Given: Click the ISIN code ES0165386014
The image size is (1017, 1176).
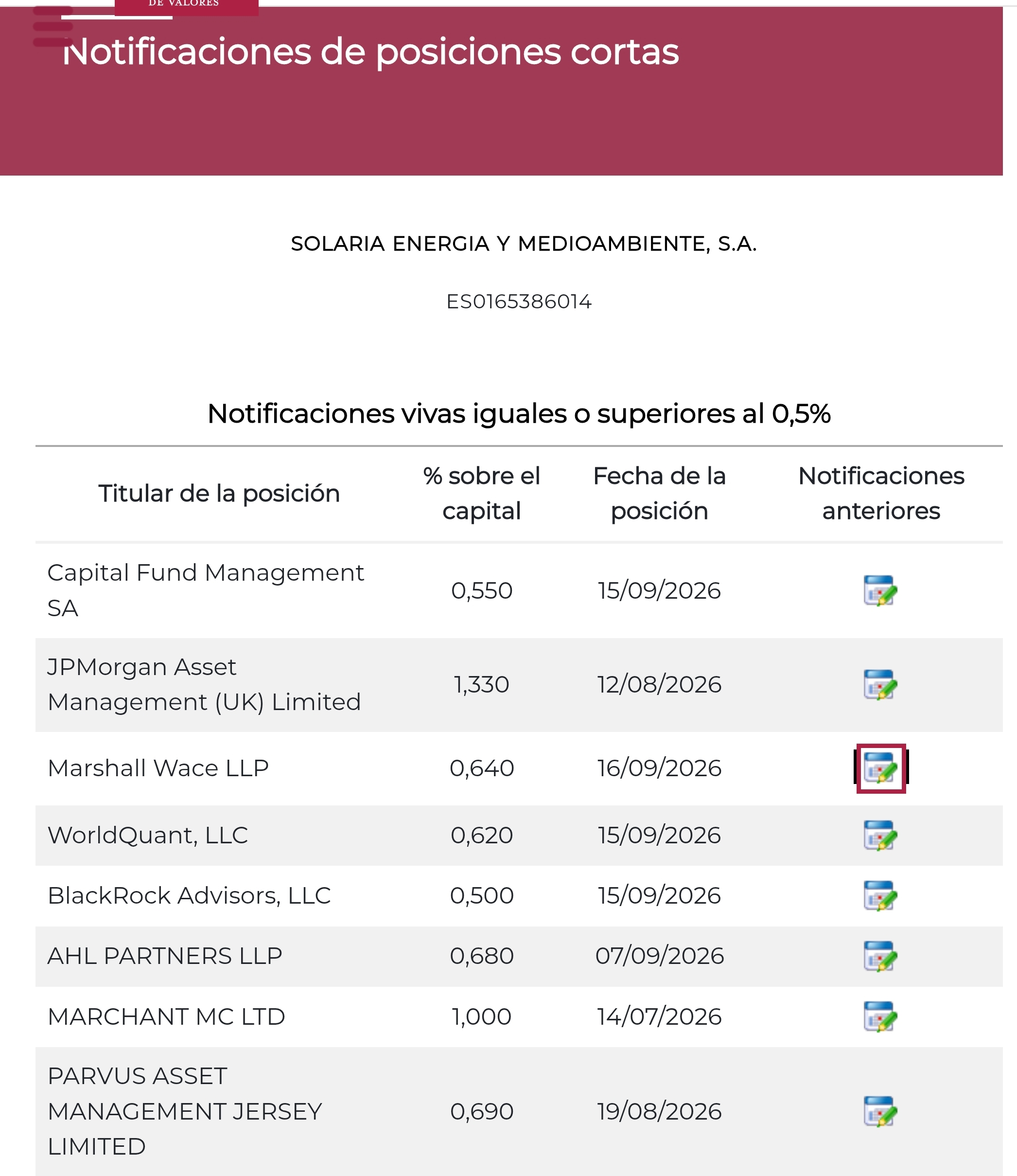Looking at the screenshot, I should tap(519, 302).
